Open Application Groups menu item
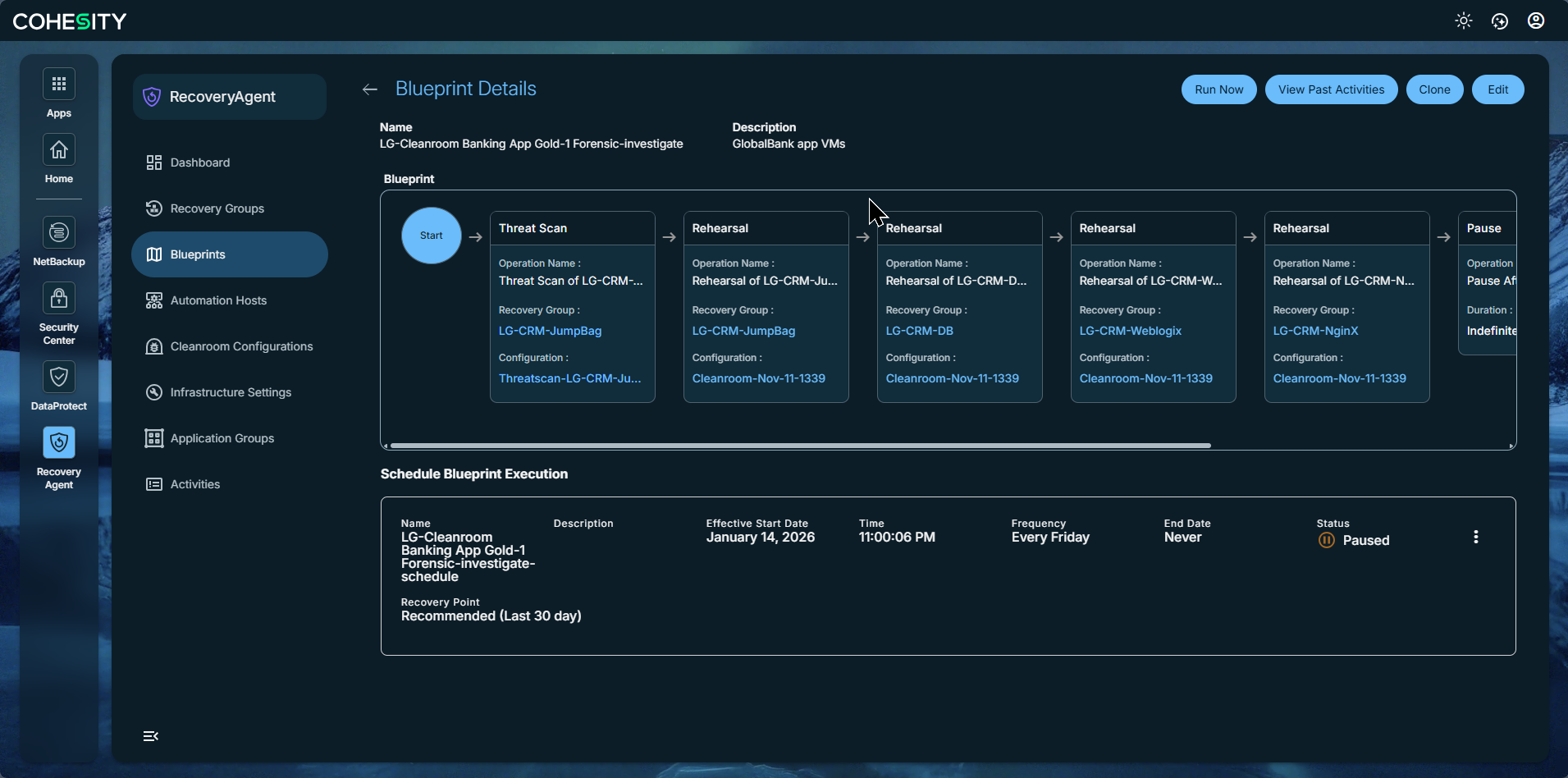1568x778 pixels. tap(230, 438)
